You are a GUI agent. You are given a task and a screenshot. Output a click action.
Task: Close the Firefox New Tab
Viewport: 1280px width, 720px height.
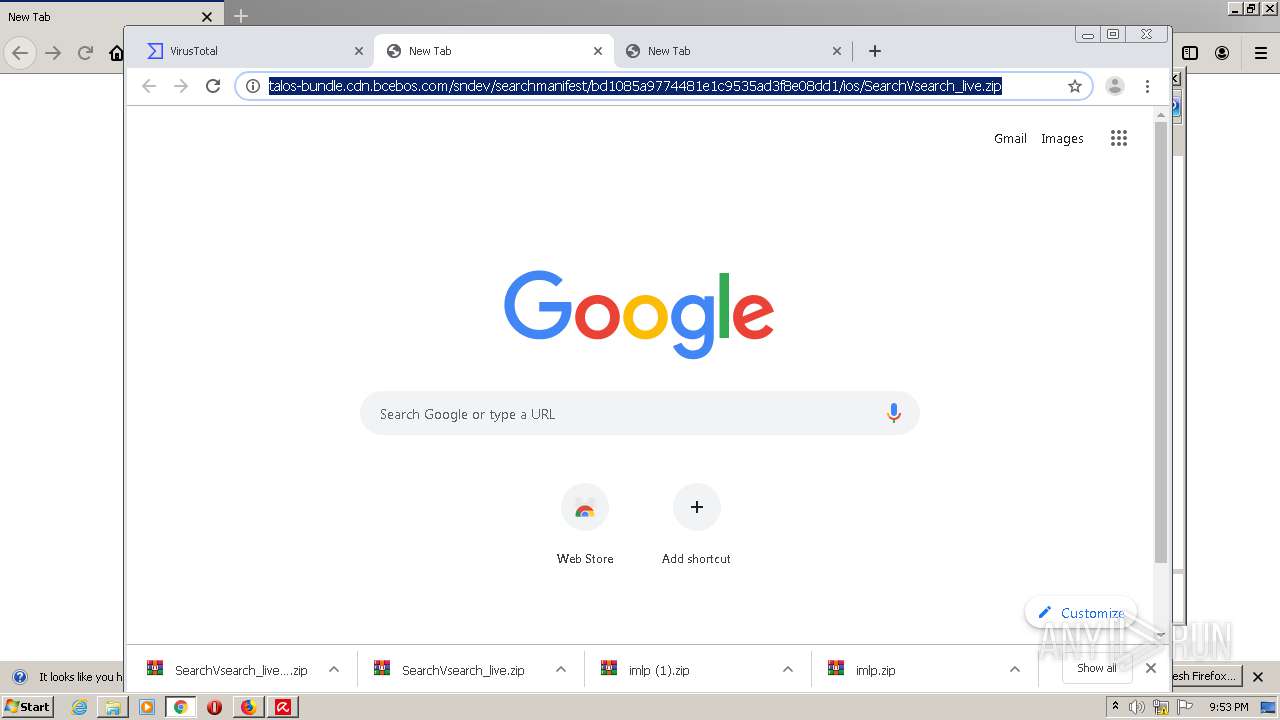pyautogui.click(x=207, y=16)
